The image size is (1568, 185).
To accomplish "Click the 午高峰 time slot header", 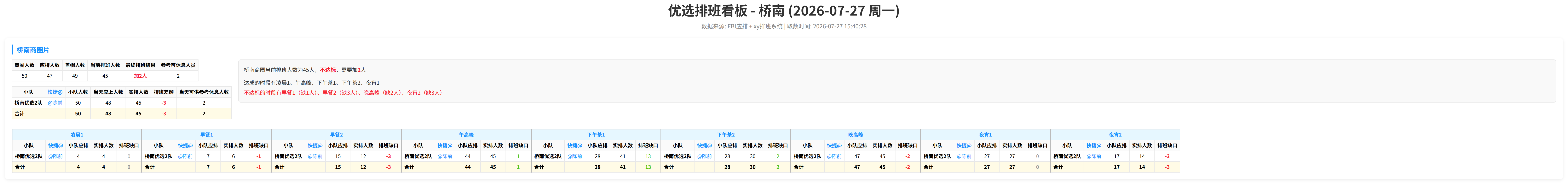I will (466, 134).
